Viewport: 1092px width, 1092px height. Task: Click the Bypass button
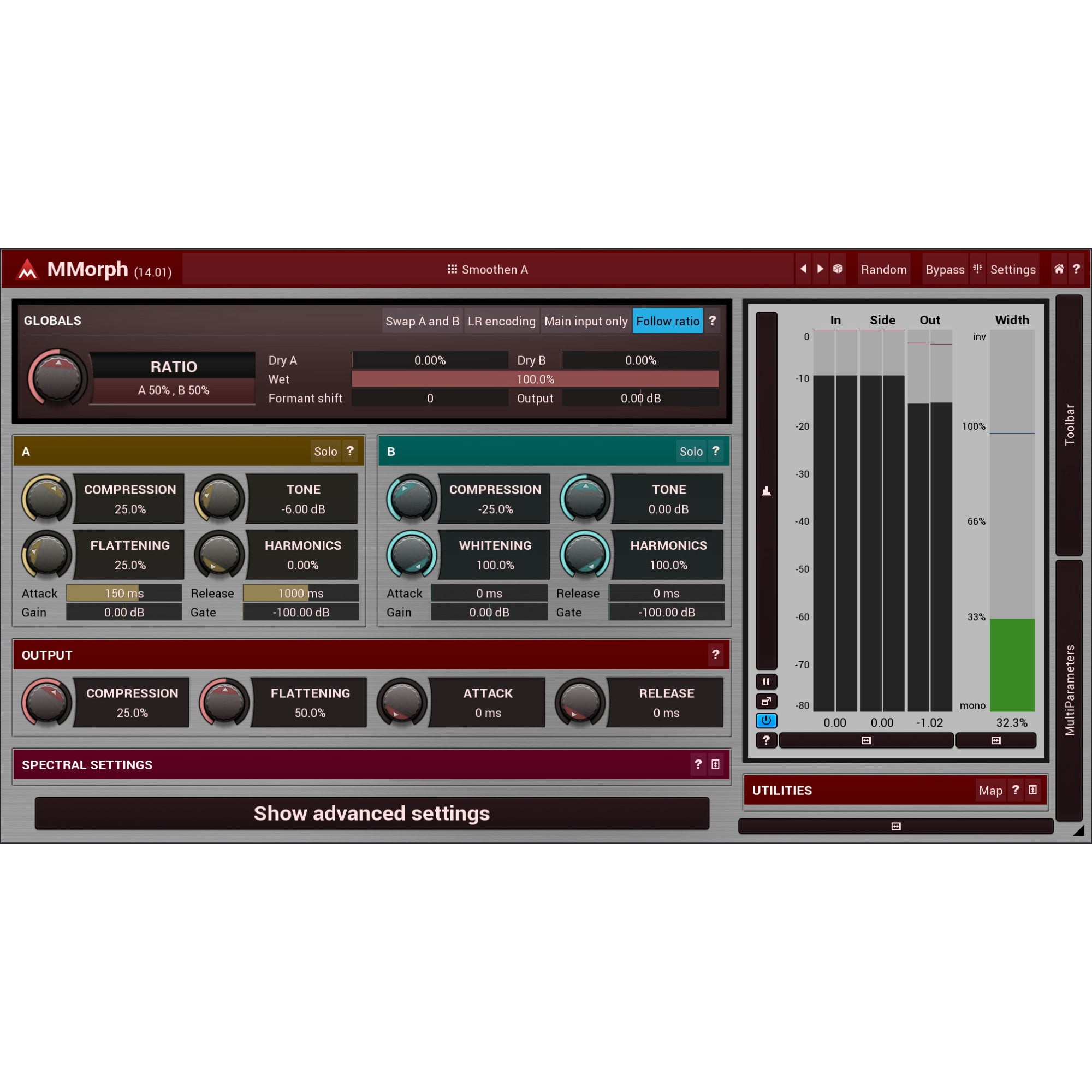tap(945, 269)
